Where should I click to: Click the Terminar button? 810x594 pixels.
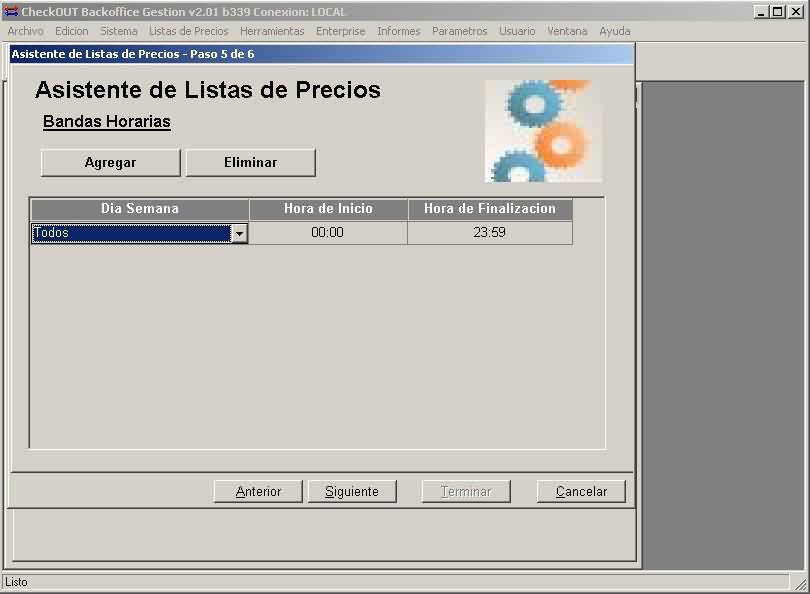click(x=466, y=491)
